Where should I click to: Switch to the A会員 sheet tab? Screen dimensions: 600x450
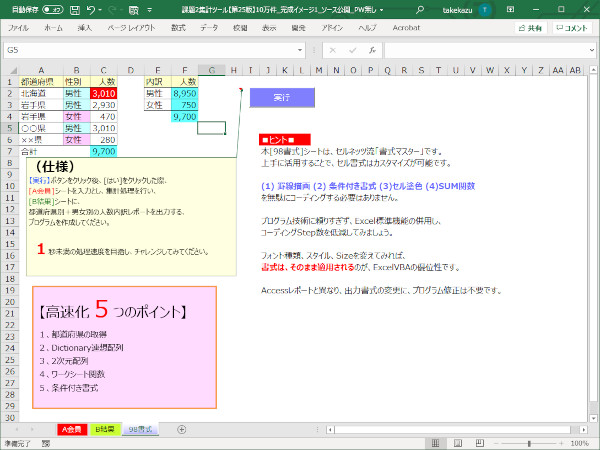(x=72, y=429)
